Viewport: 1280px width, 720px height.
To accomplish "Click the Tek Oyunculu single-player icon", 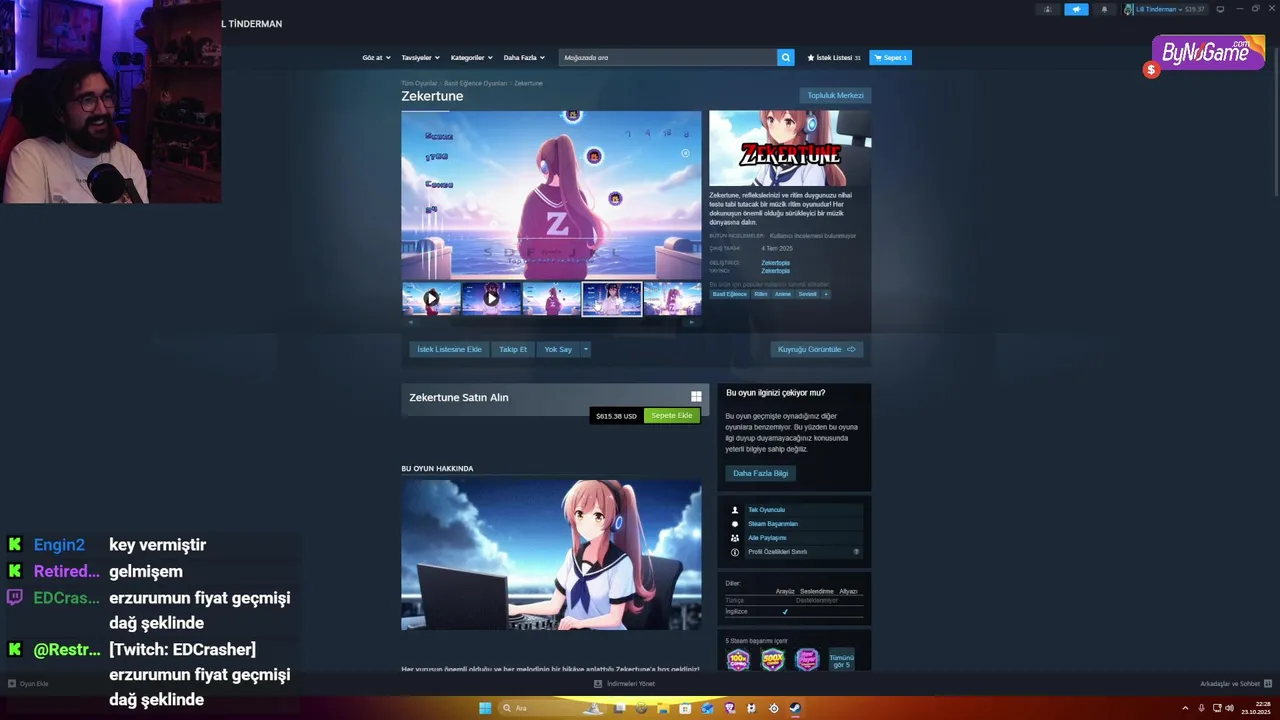I will [x=735, y=510].
